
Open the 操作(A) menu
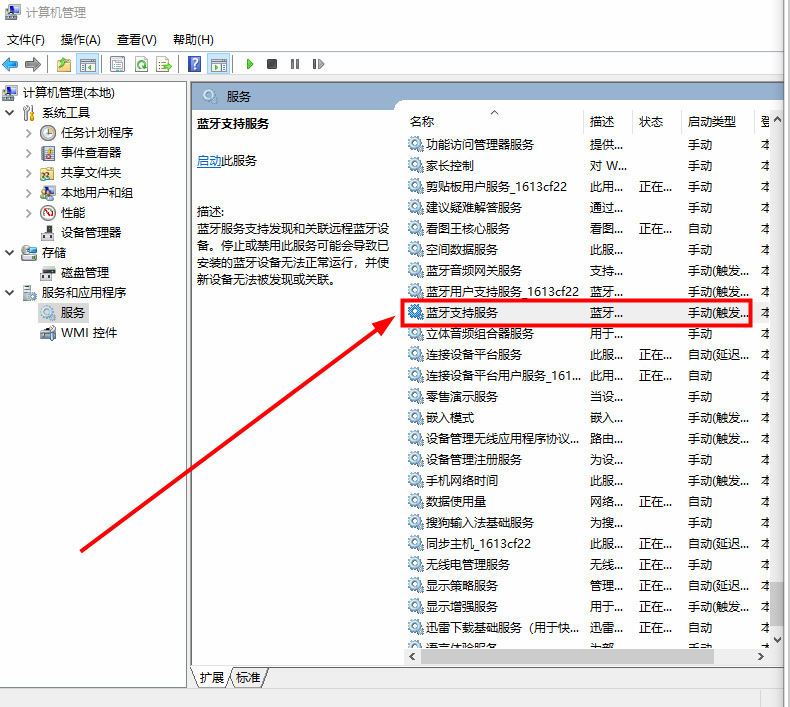80,39
